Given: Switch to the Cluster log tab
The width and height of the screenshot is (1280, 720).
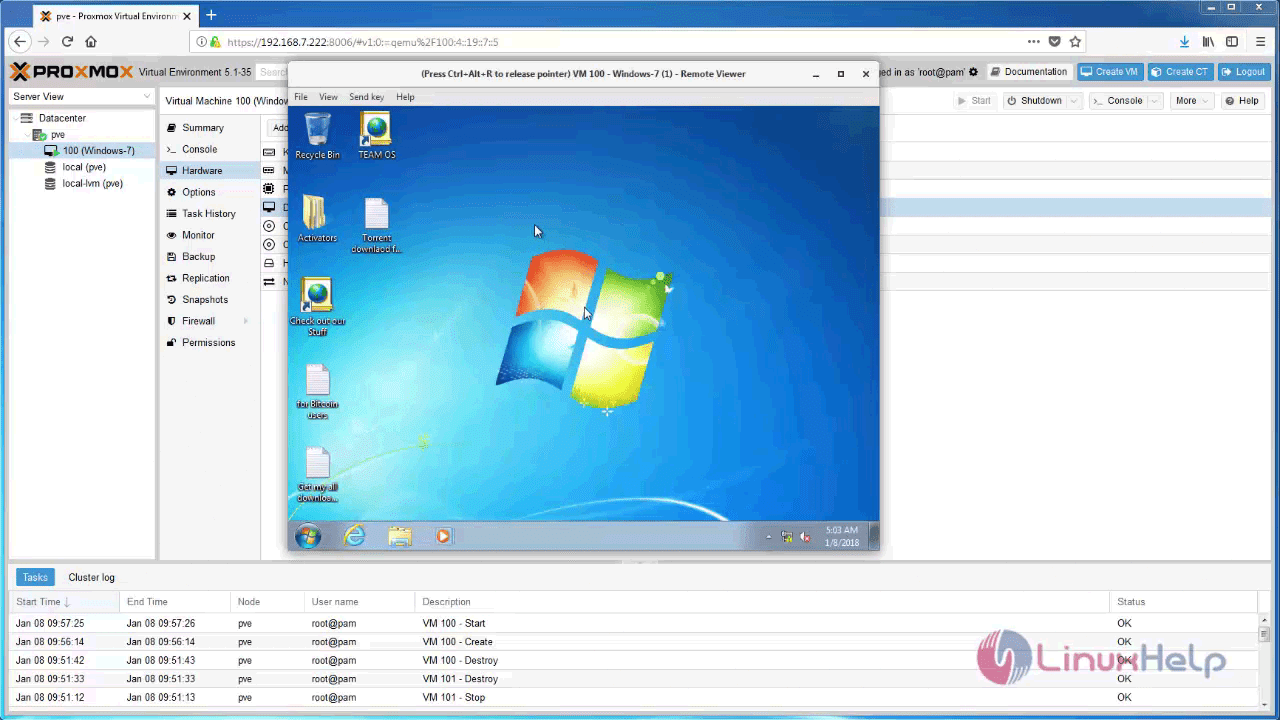Looking at the screenshot, I should 91,577.
